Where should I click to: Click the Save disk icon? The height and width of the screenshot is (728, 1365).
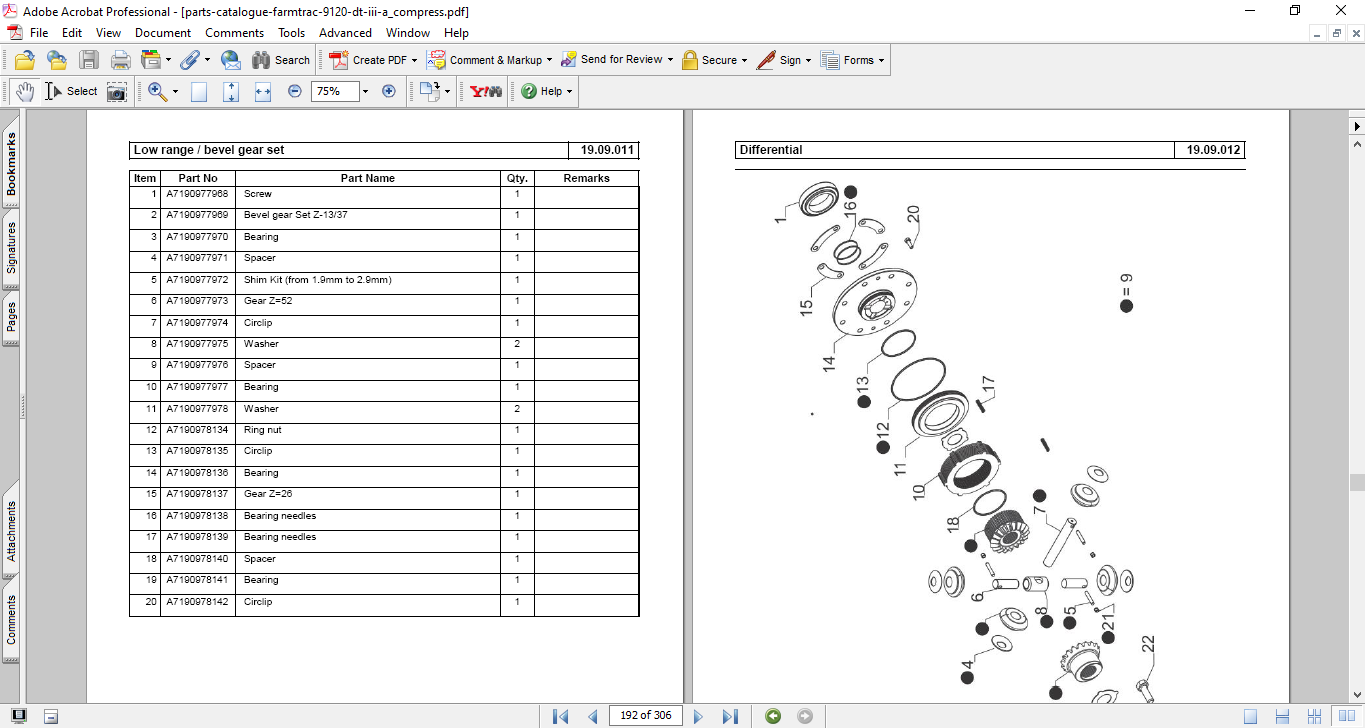(x=89, y=60)
